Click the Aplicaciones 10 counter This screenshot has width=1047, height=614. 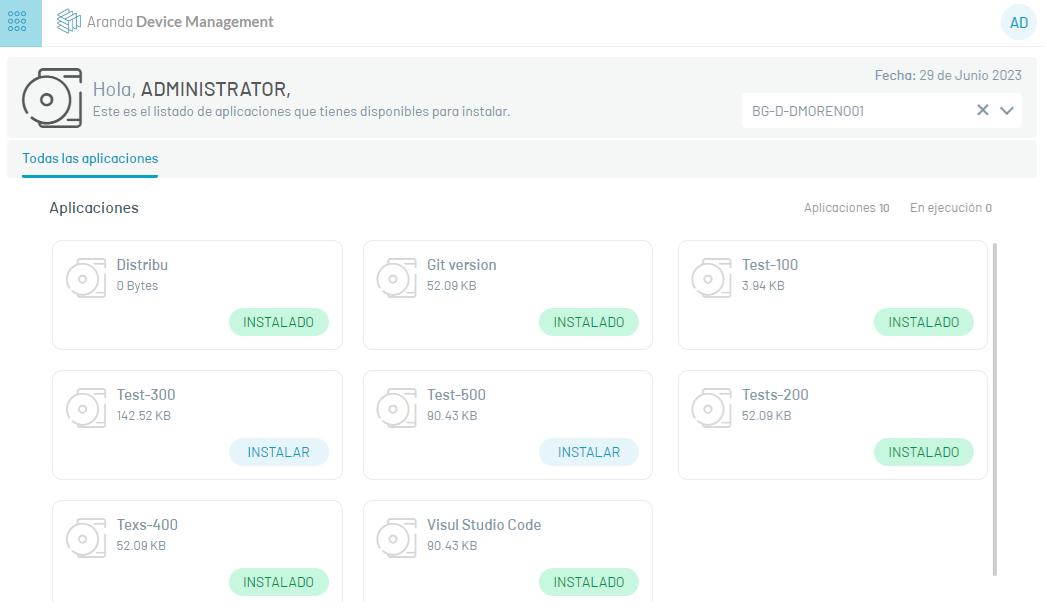(846, 208)
